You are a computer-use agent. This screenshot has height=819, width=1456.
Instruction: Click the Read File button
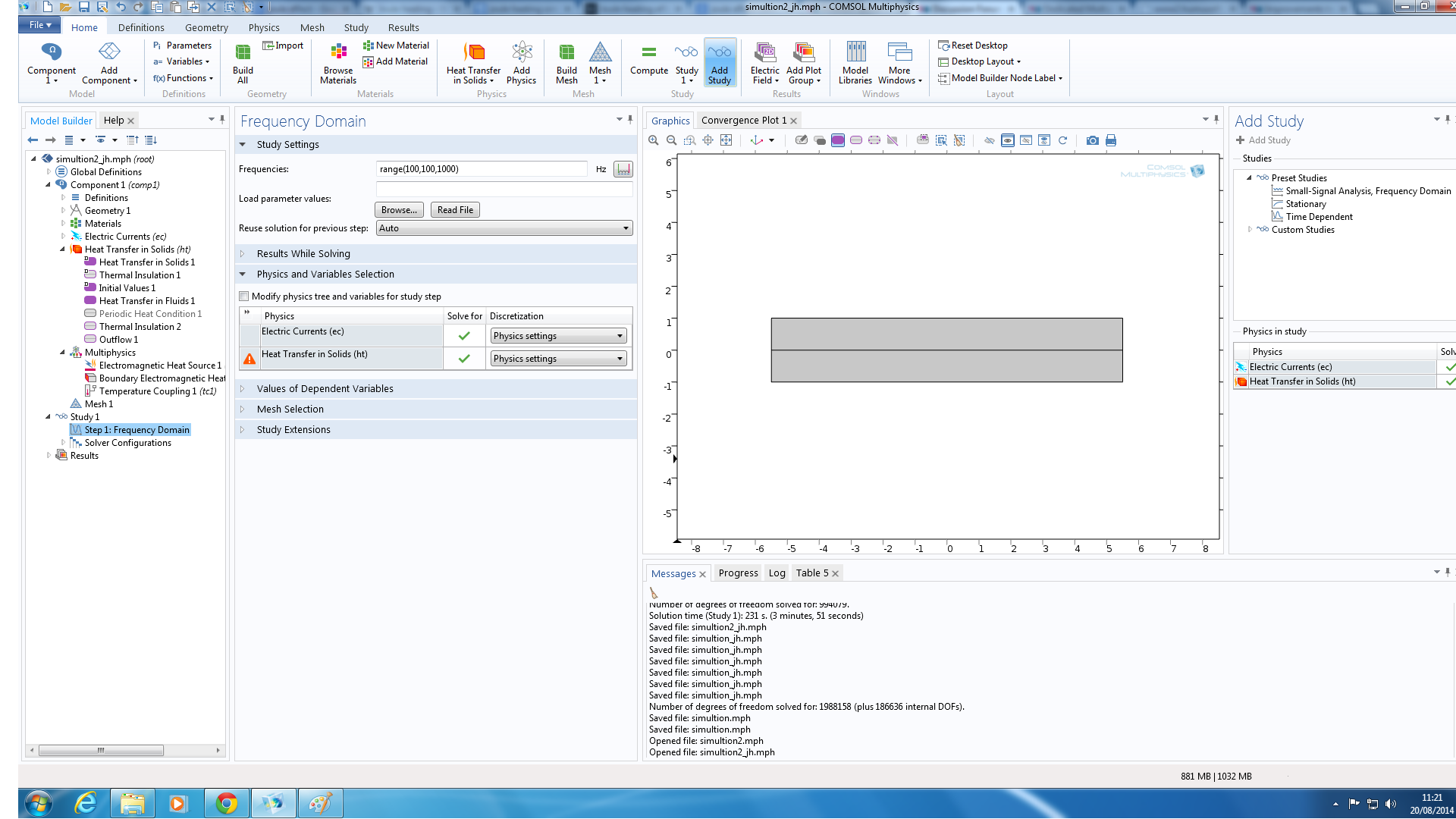click(455, 210)
